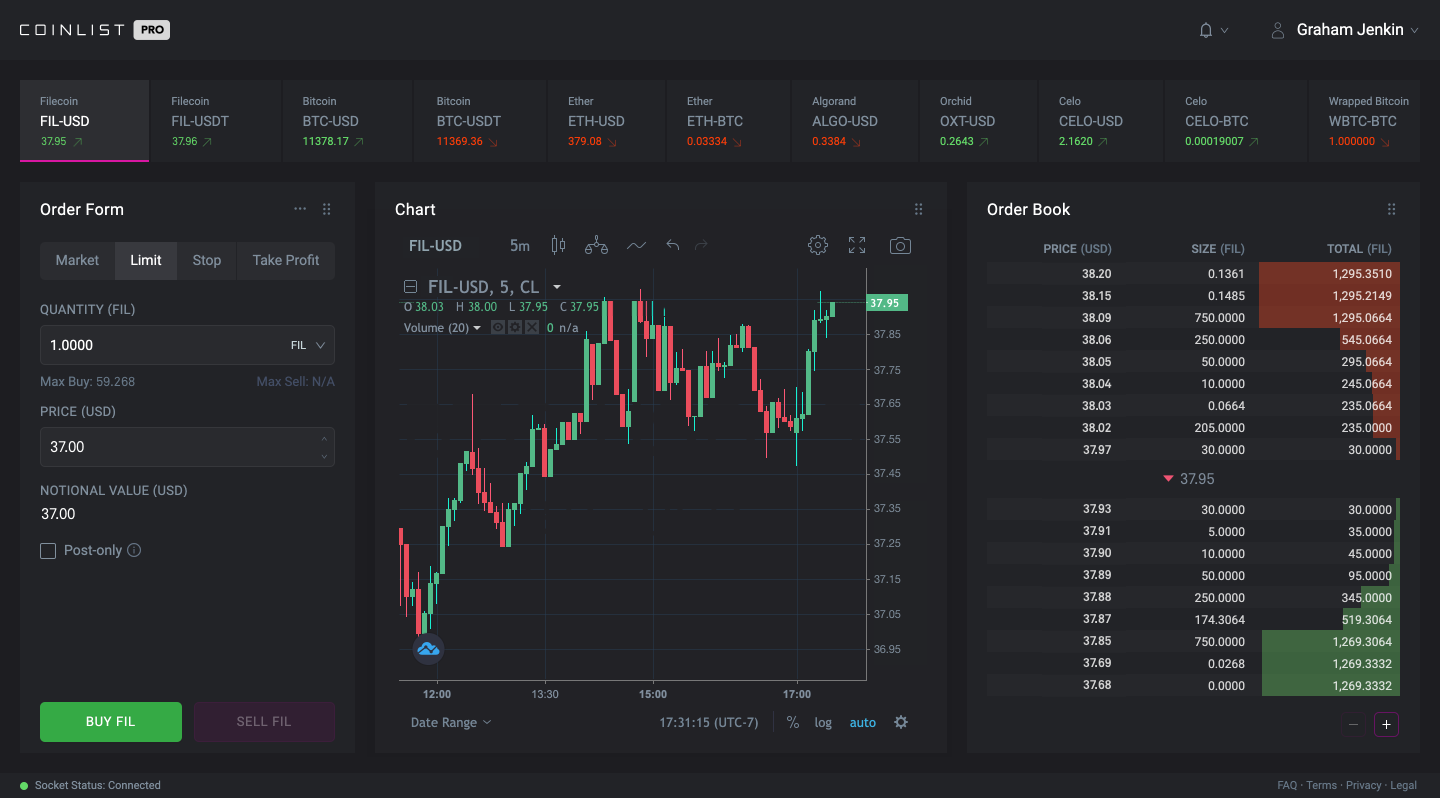Screen dimensions: 1440x798
Task: Remove the Volume indicator
Action: (x=532, y=327)
